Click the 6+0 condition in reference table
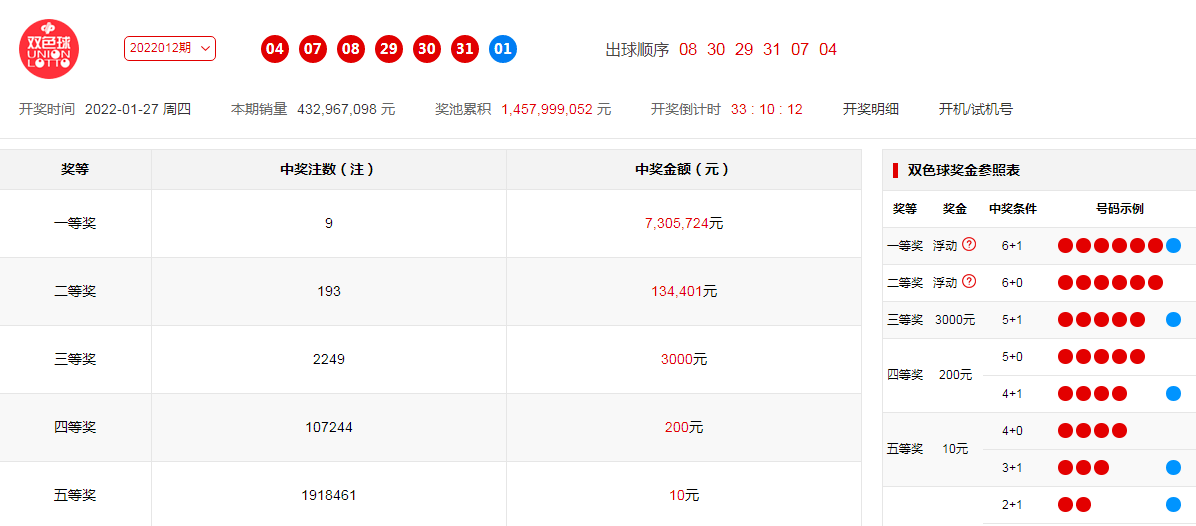 (1012, 283)
